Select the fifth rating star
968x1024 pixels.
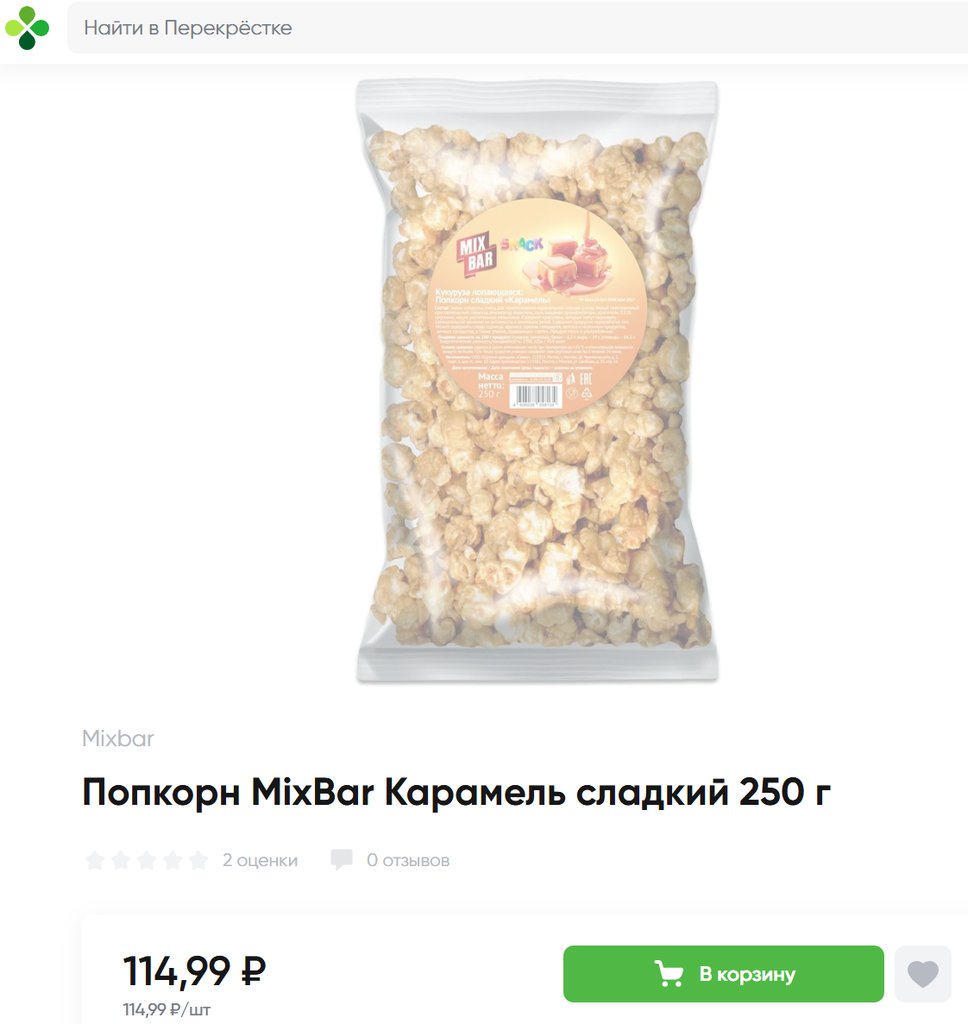(x=198, y=860)
